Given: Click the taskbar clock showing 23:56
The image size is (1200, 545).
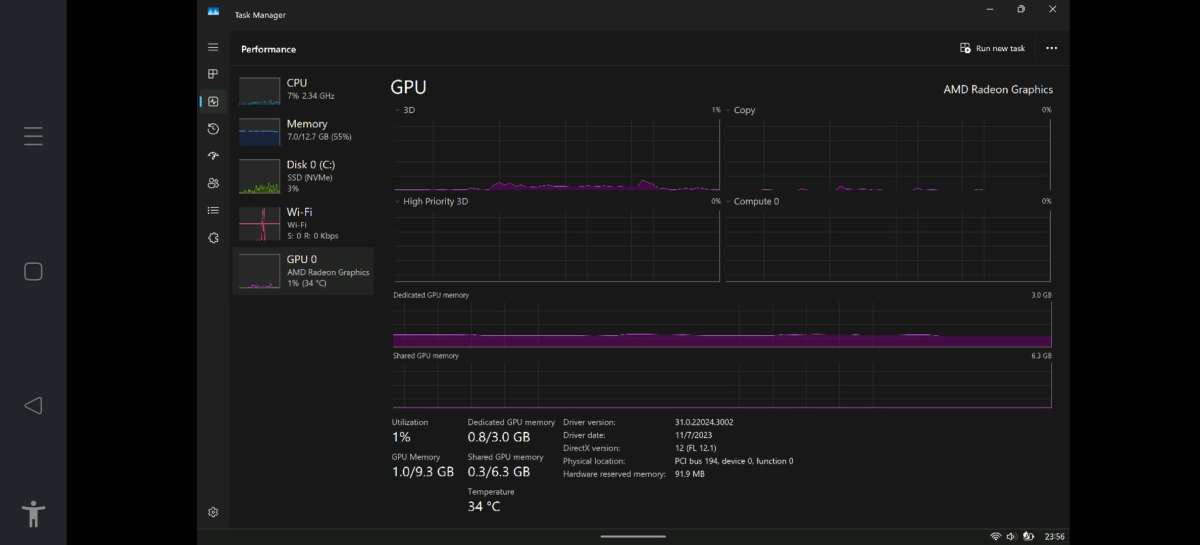Looking at the screenshot, I should (1054, 537).
